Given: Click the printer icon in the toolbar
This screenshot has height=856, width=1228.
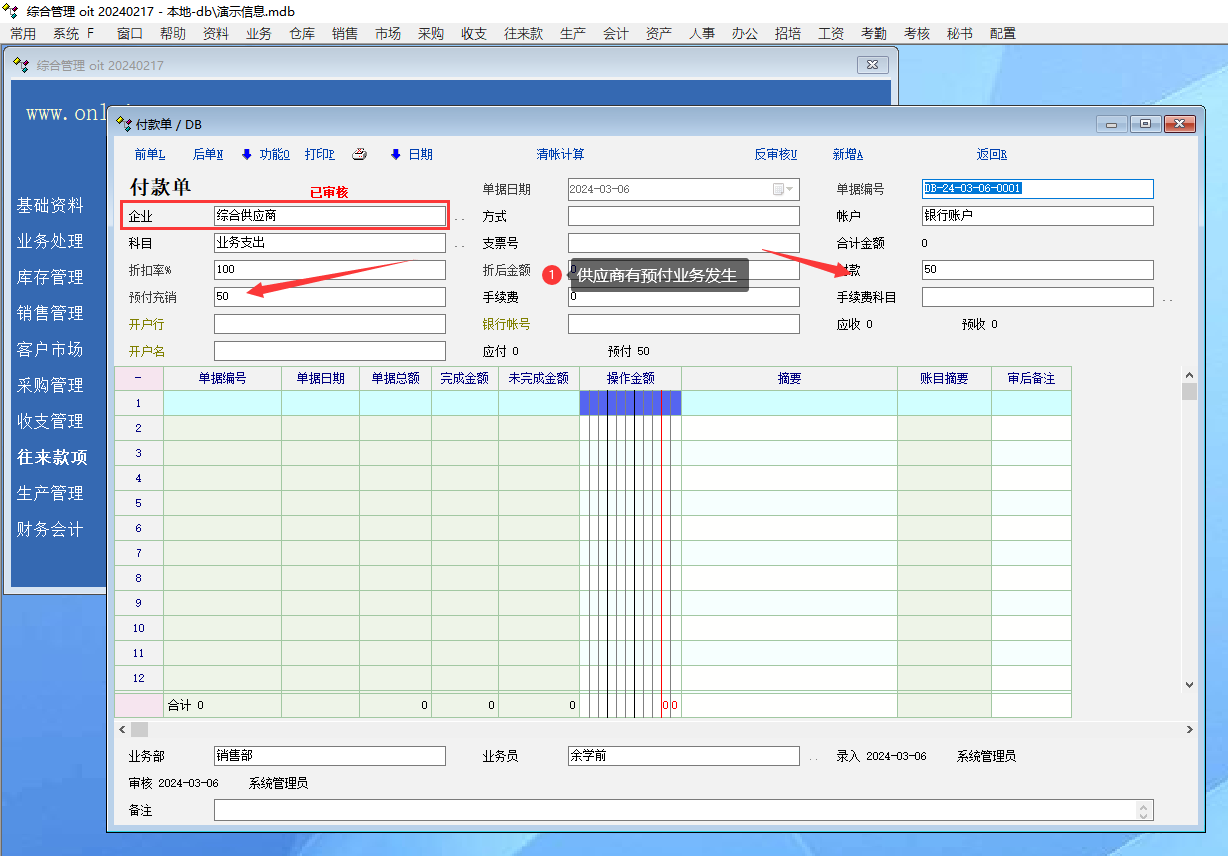Looking at the screenshot, I should click(x=360, y=154).
